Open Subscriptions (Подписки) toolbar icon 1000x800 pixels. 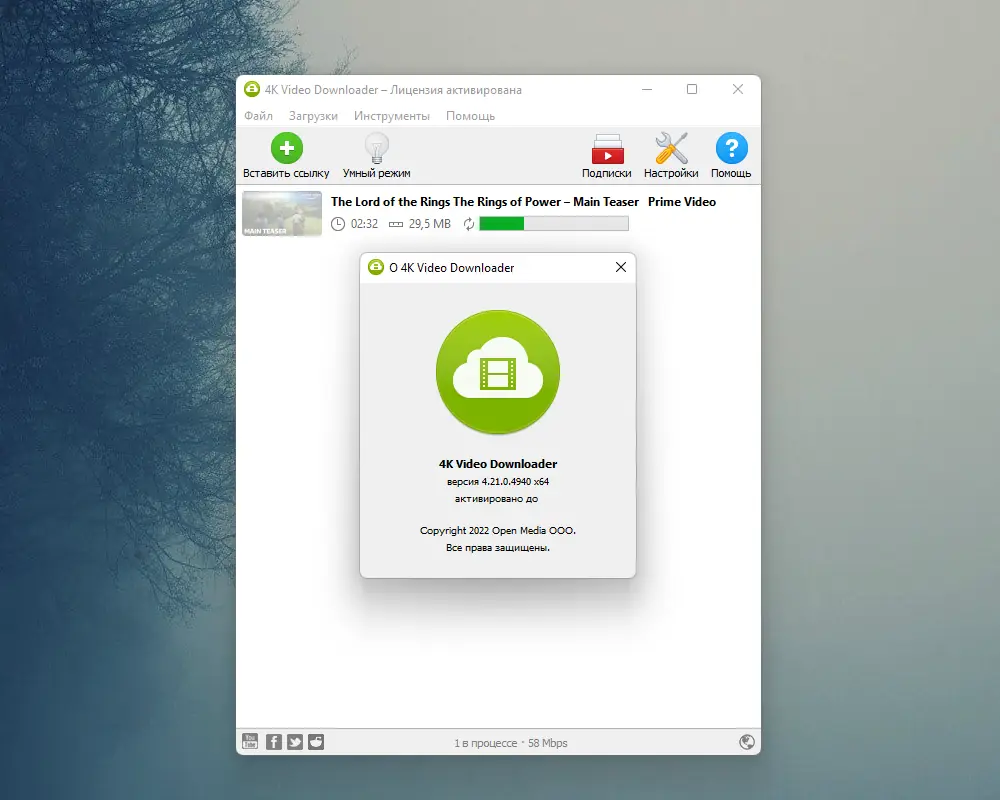click(x=607, y=149)
